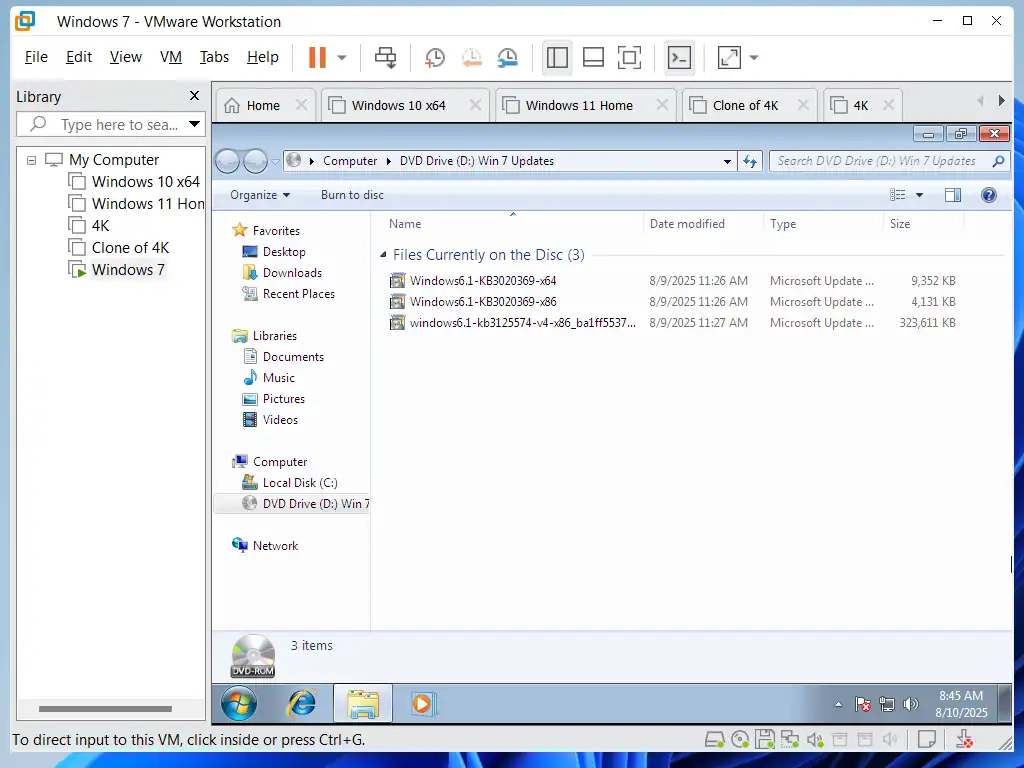Open the power options dropdown next to pause
This screenshot has height=768, width=1024.
(x=342, y=57)
